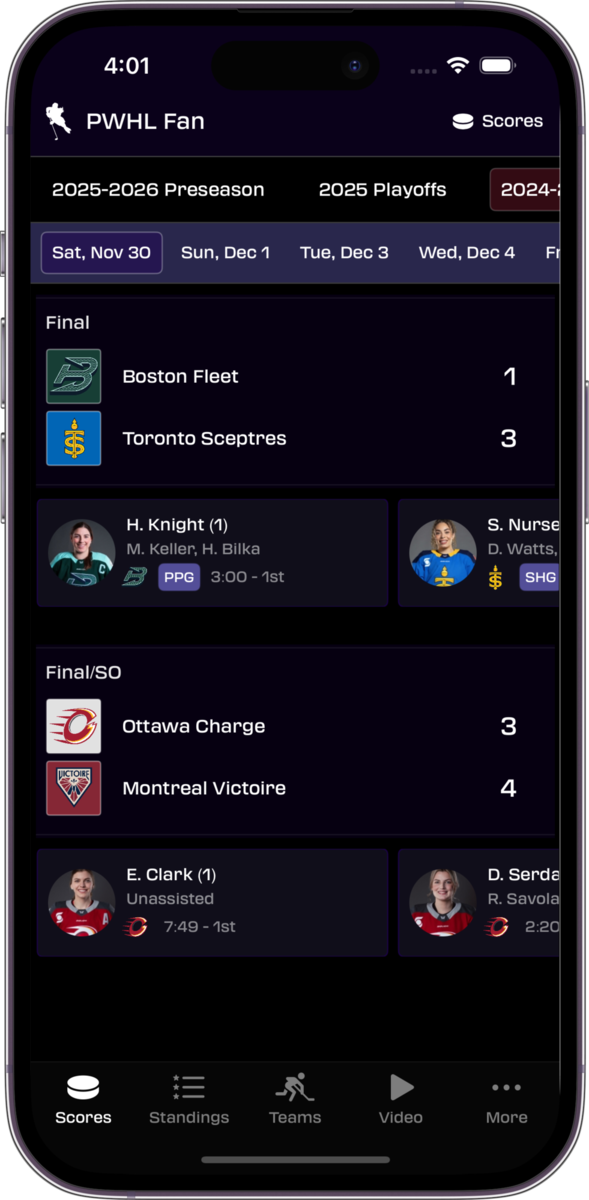This screenshot has height=1200, width=589.
Task: Select the Standings icon in bottom navigation
Action: click(x=188, y=1086)
